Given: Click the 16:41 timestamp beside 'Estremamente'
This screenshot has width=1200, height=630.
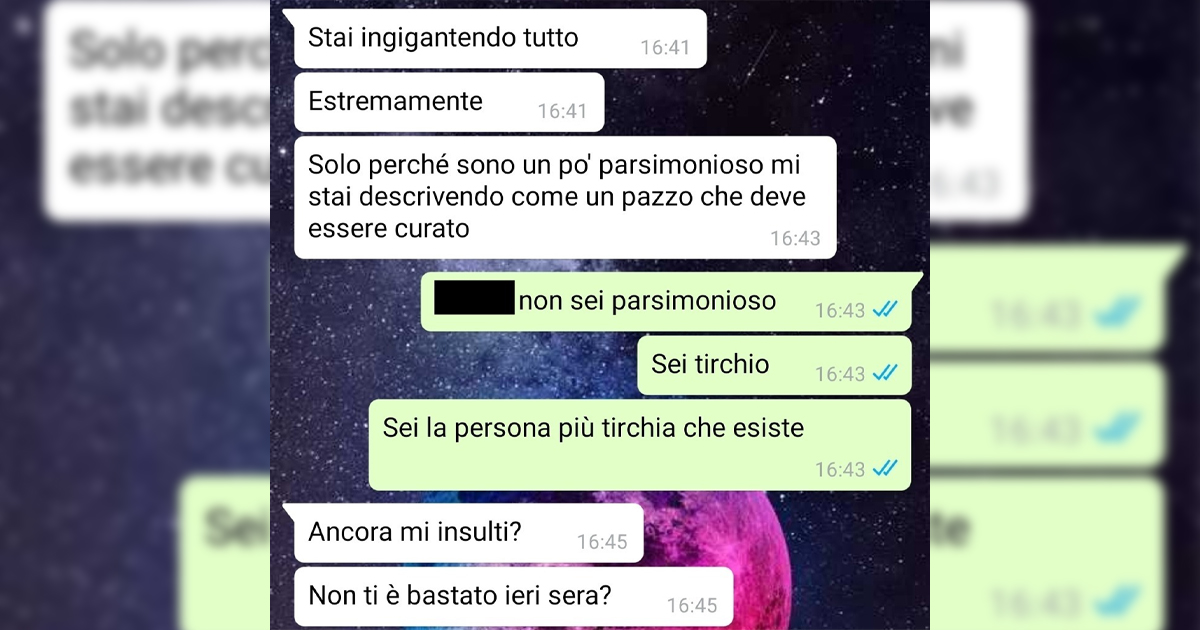Looking at the screenshot, I should 563,111.
